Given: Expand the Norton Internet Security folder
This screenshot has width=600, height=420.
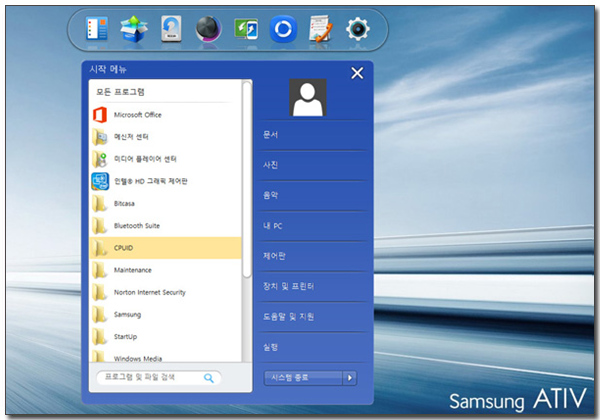Looking at the screenshot, I should 150,292.
